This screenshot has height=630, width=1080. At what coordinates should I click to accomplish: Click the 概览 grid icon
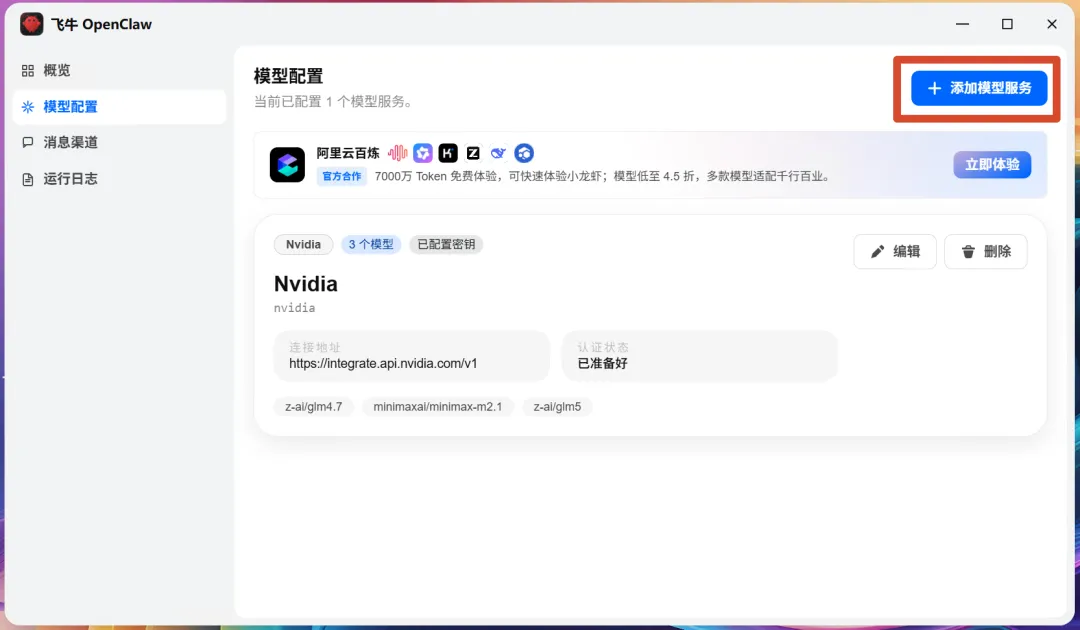(28, 71)
